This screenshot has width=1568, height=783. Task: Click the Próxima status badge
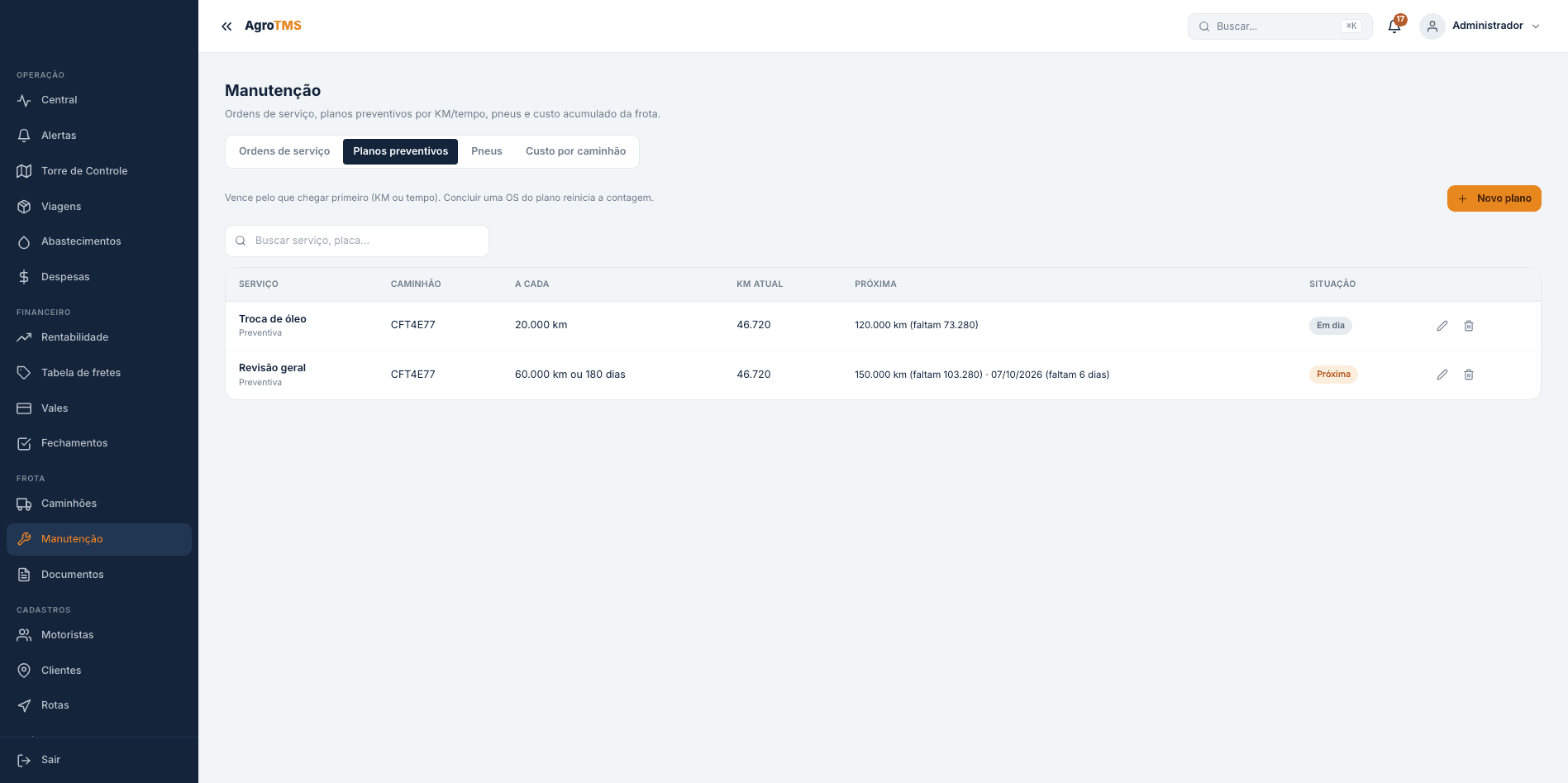click(x=1333, y=375)
